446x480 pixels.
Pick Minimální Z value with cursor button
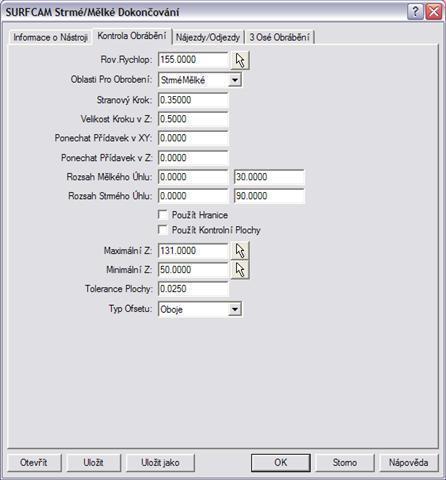240,270
